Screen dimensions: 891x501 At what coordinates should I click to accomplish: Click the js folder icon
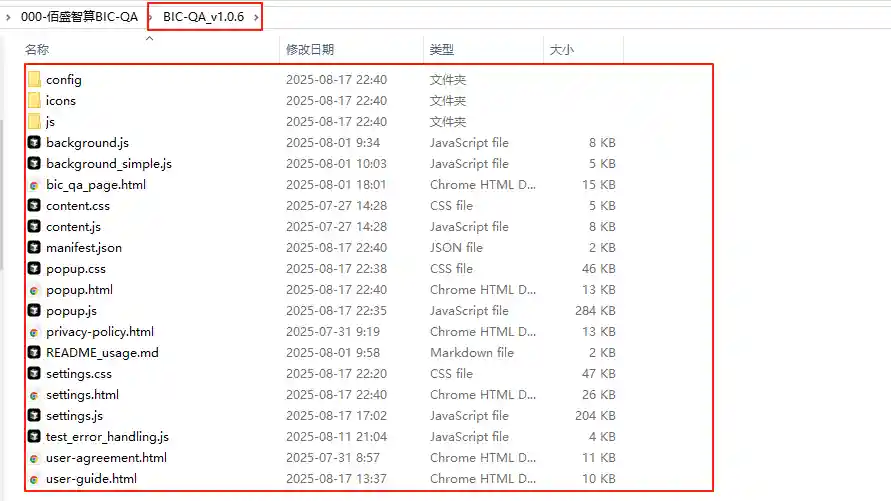34,122
